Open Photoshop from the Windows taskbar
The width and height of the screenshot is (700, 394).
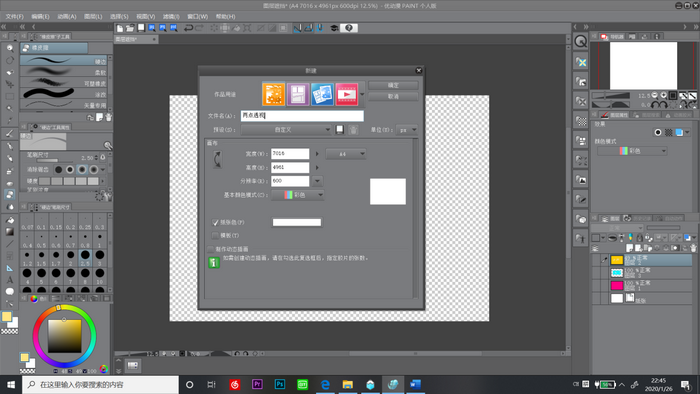pyautogui.click(x=280, y=384)
